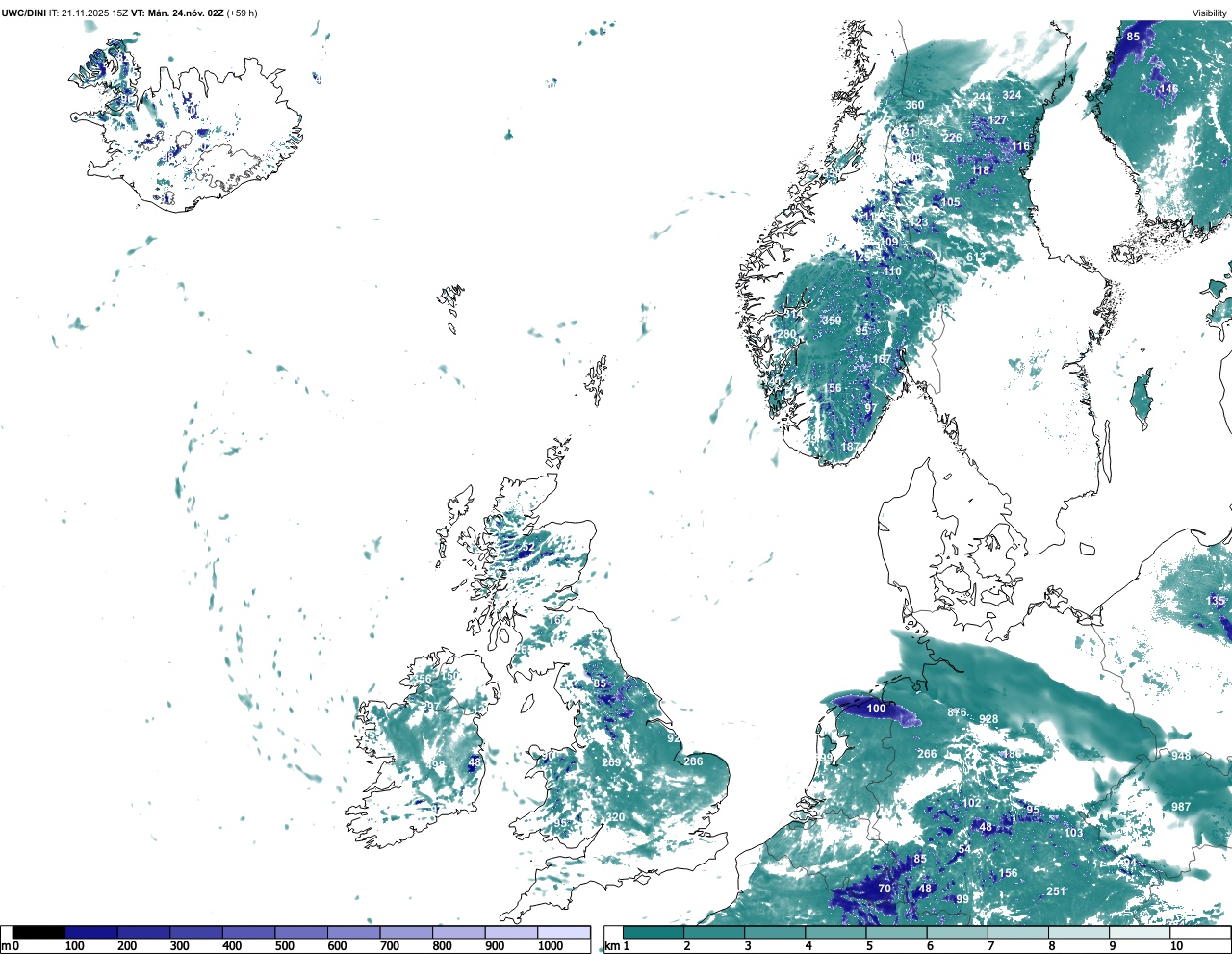Click the '499' value over central Ireland

436,765
